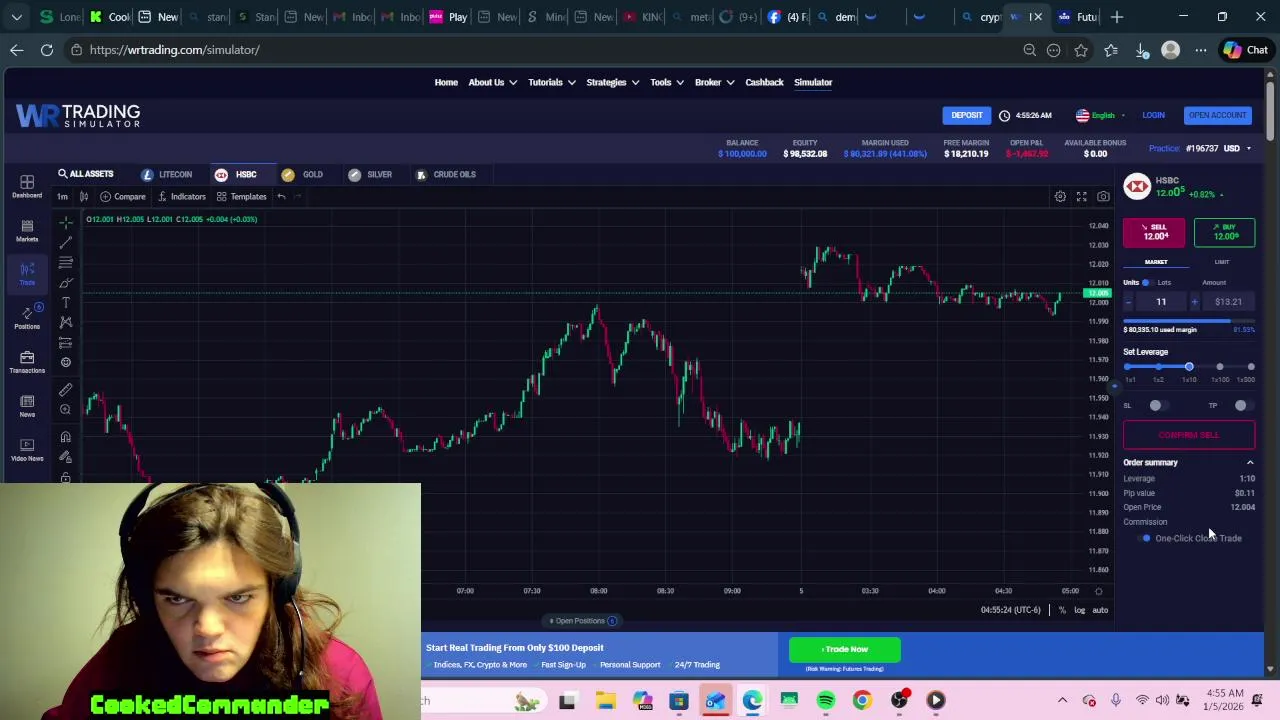Screen dimensions: 1280x720
Task: Open Video News in the left sidebar
Action: pyautogui.click(x=27, y=449)
